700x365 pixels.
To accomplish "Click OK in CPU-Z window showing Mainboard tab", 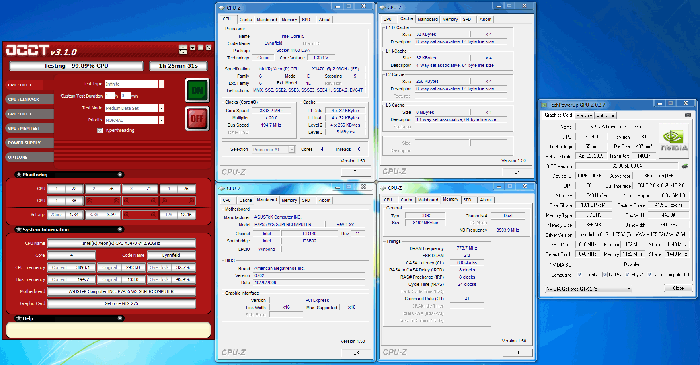I will pos(356,353).
